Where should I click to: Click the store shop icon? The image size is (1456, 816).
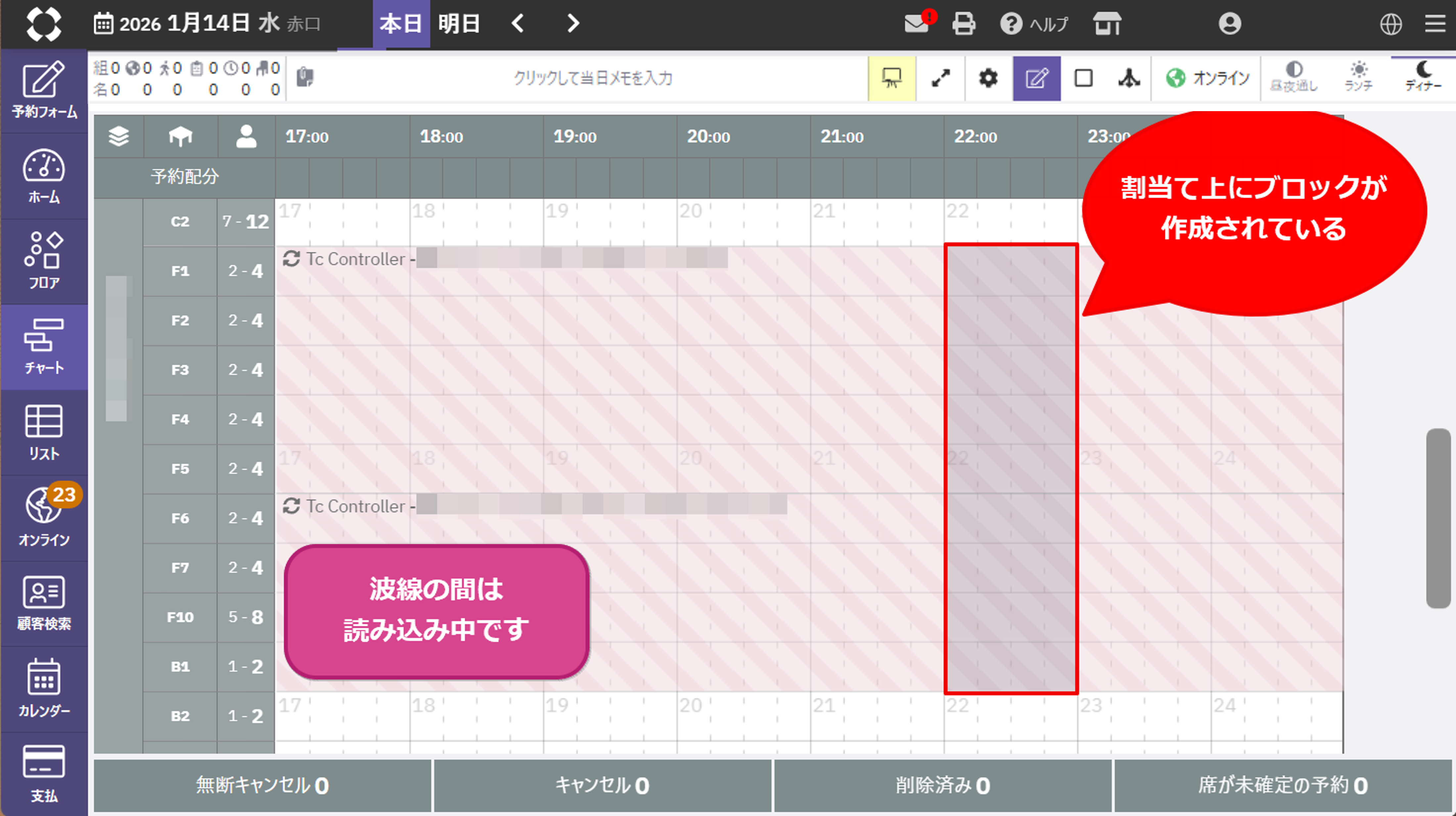coord(1107,24)
